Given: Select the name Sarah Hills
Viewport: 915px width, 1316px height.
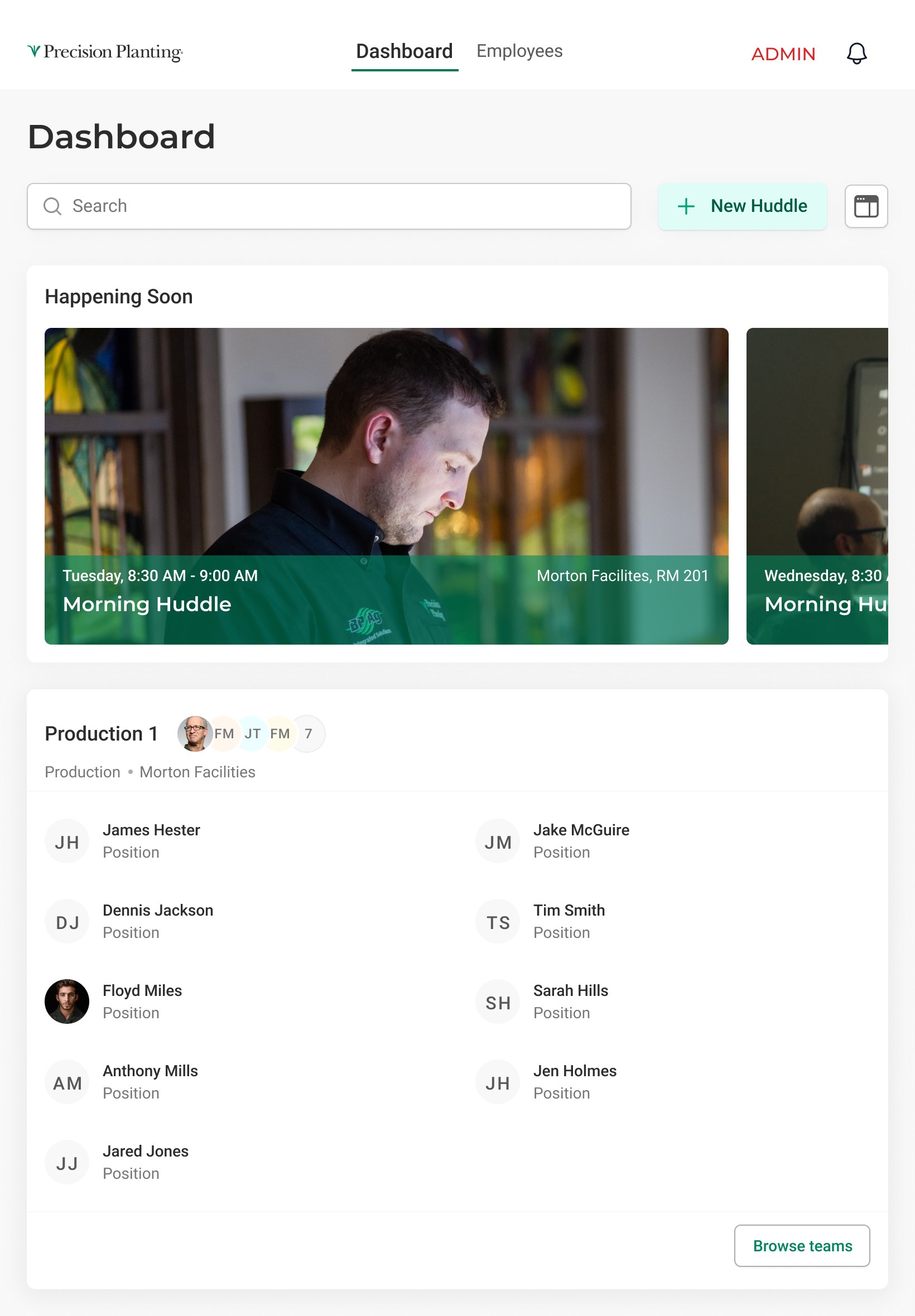Looking at the screenshot, I should pos(570,990).
